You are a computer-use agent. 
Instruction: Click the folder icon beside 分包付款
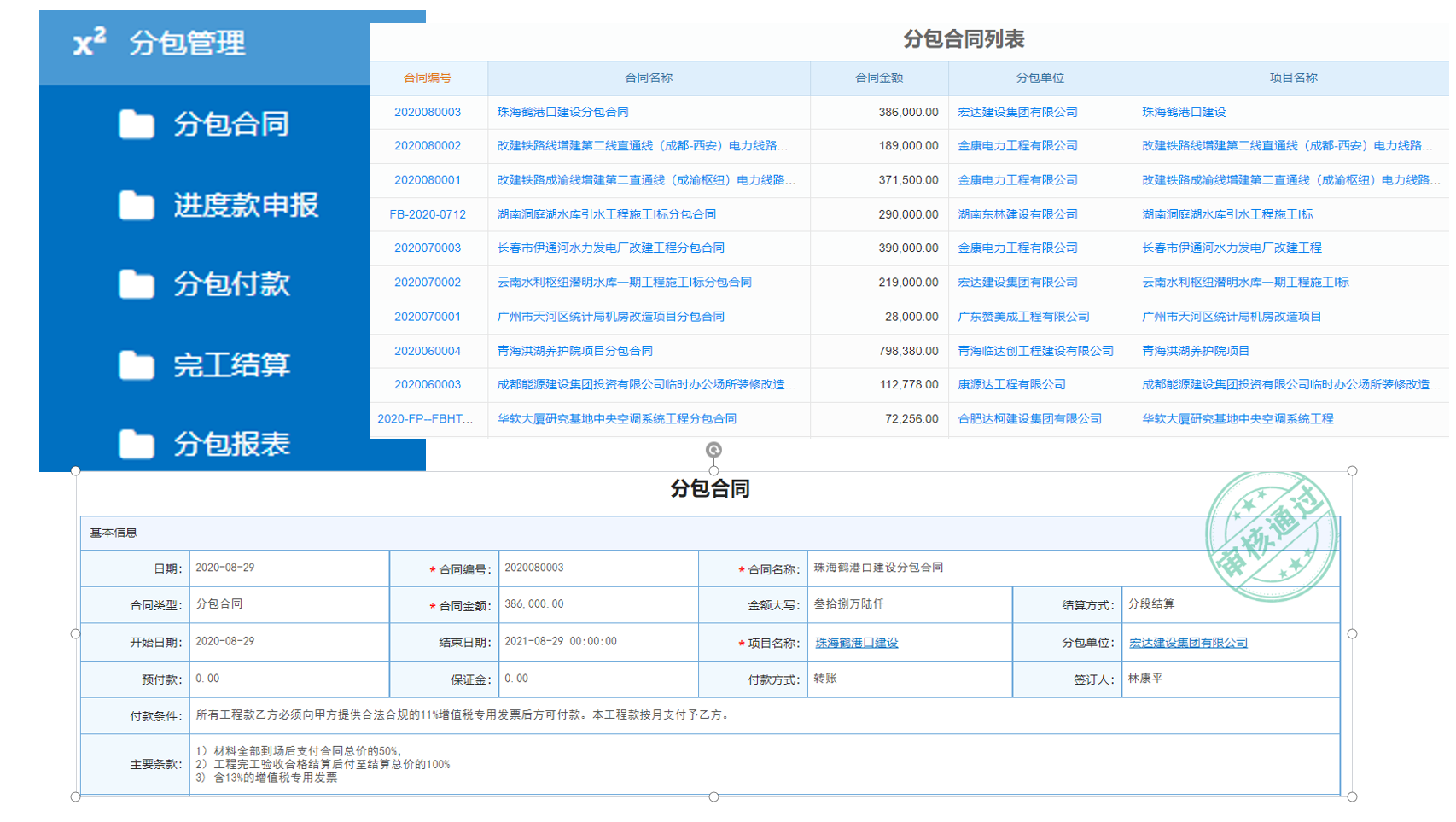pyautogui.click(x=137, y=284)
